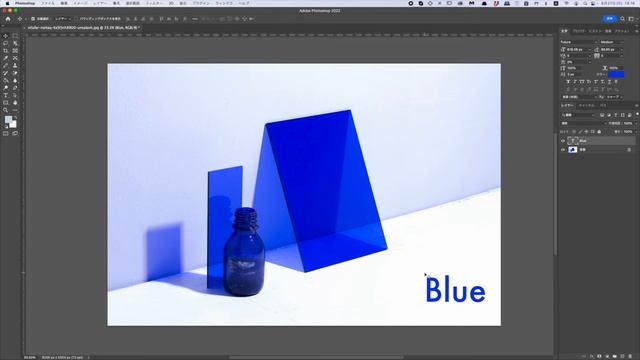Hide the 背景 layer eye icon
The width and height of the screenshot is (640, 360).
tap(563, 150)
